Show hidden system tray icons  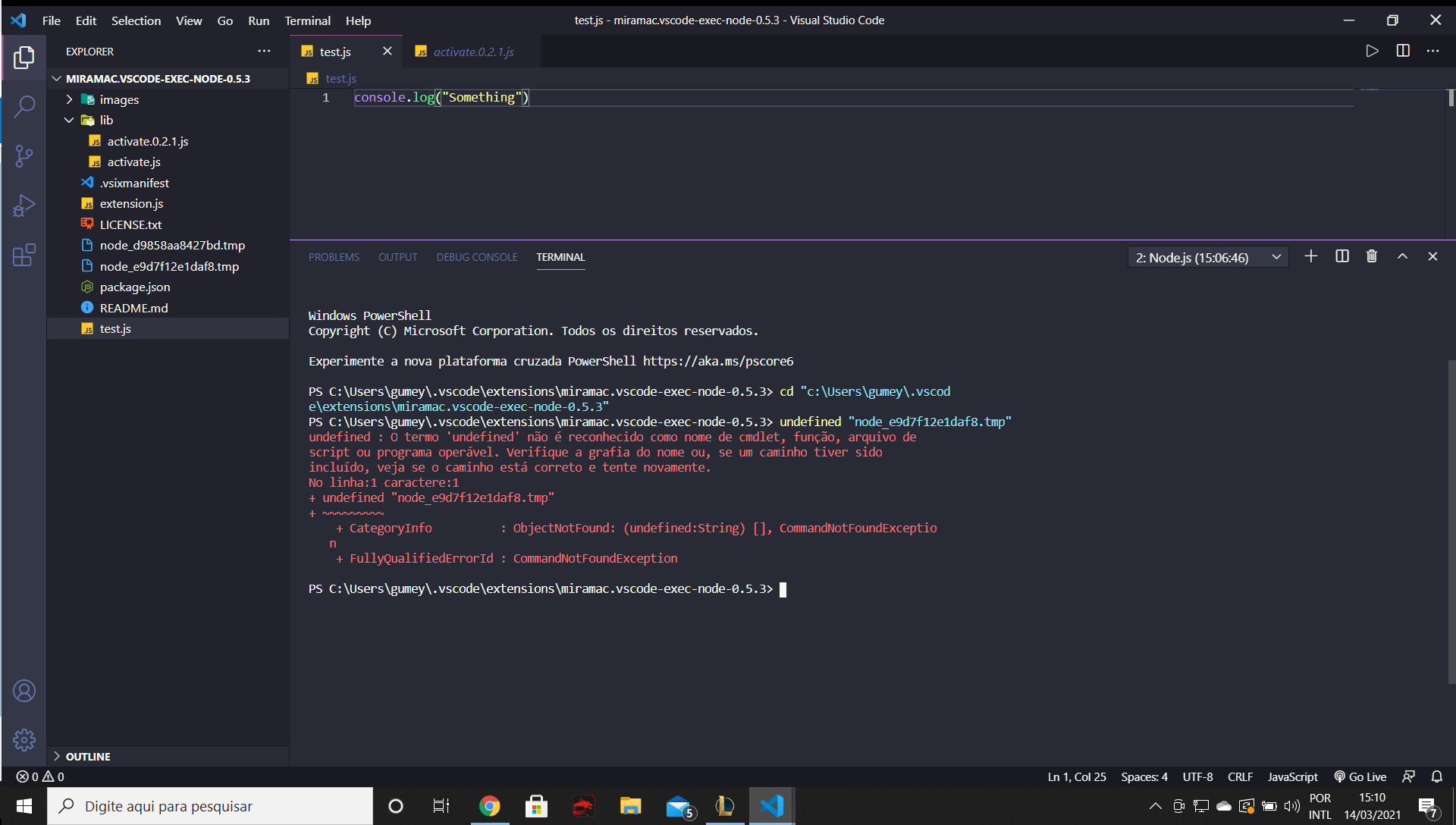[1155, 806]
